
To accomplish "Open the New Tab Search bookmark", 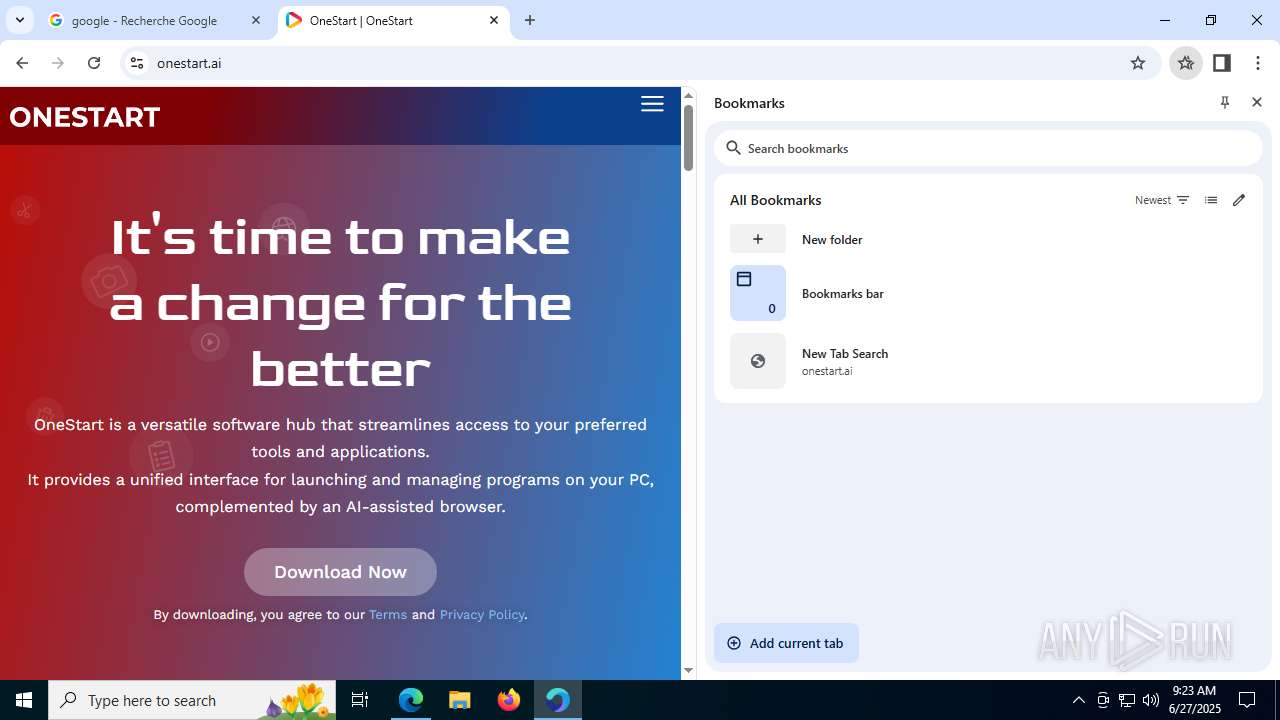I will point(988,361).
